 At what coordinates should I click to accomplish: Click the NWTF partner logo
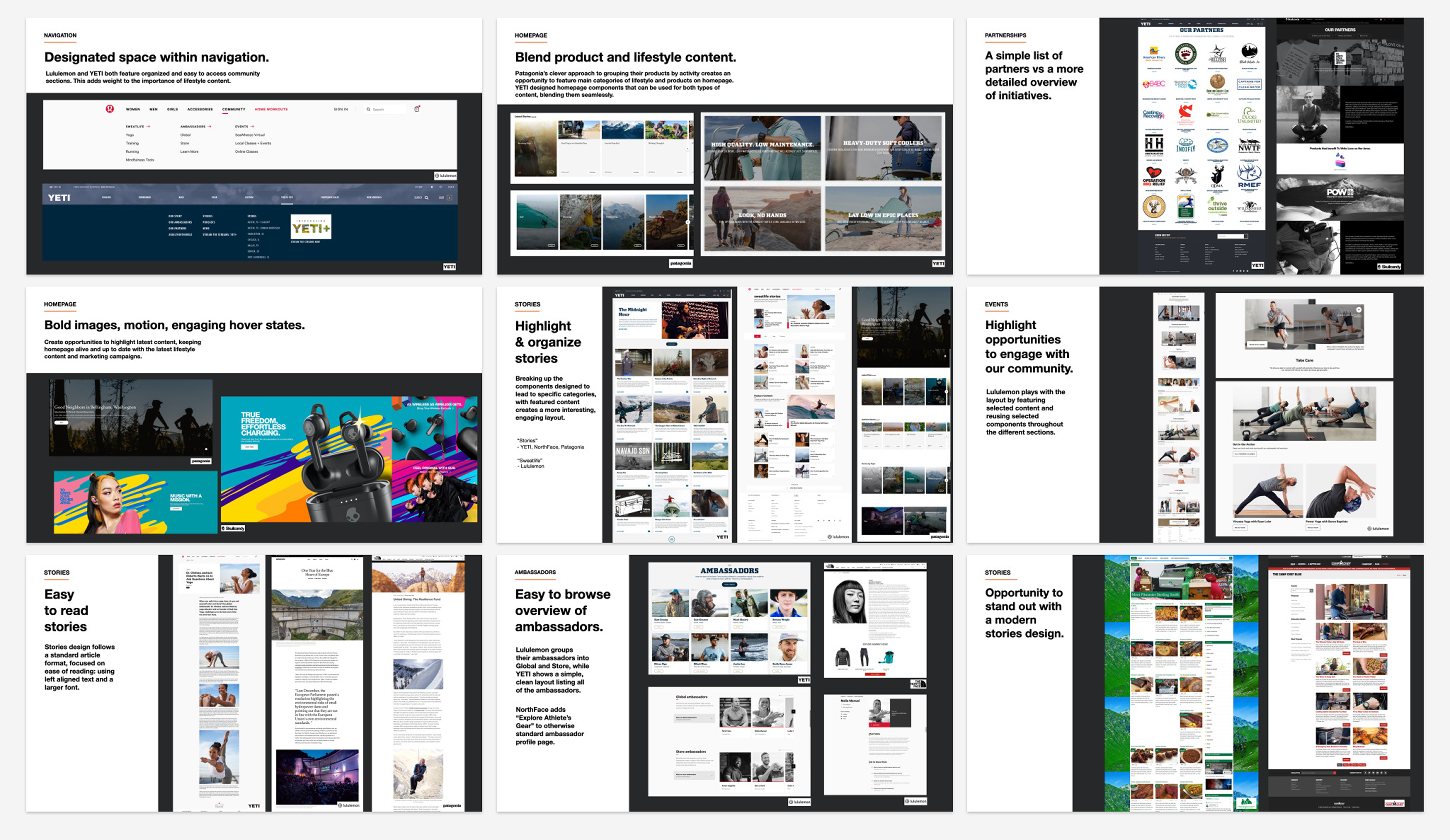(x=1249, y=146)
